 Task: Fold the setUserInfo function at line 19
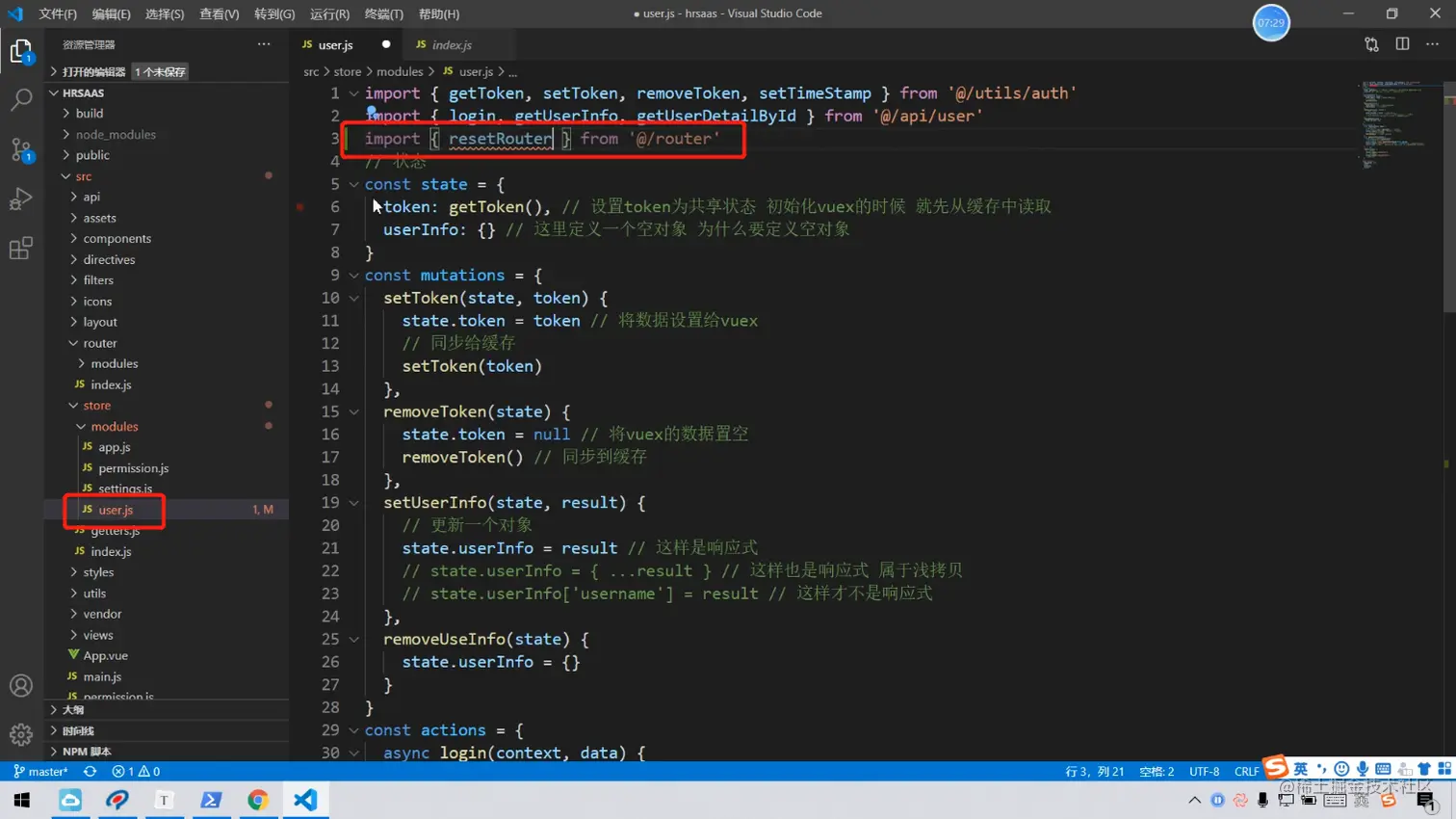tap(353, 503)
